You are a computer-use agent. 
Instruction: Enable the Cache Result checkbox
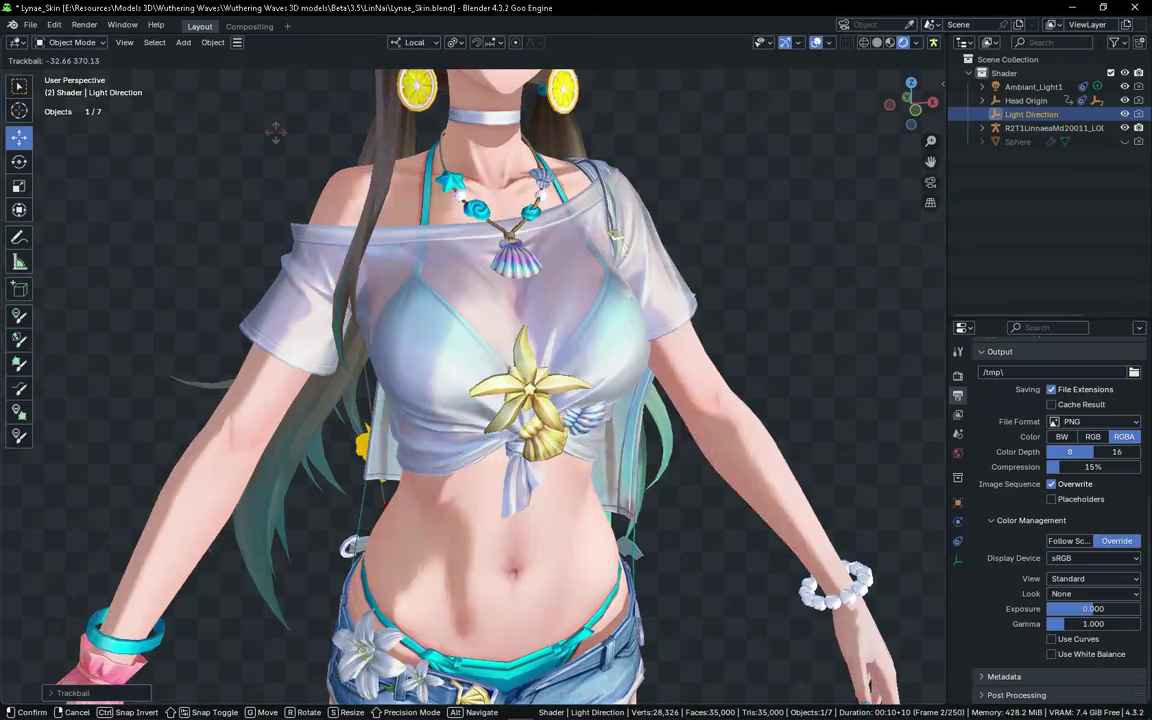pos(1051,405)
